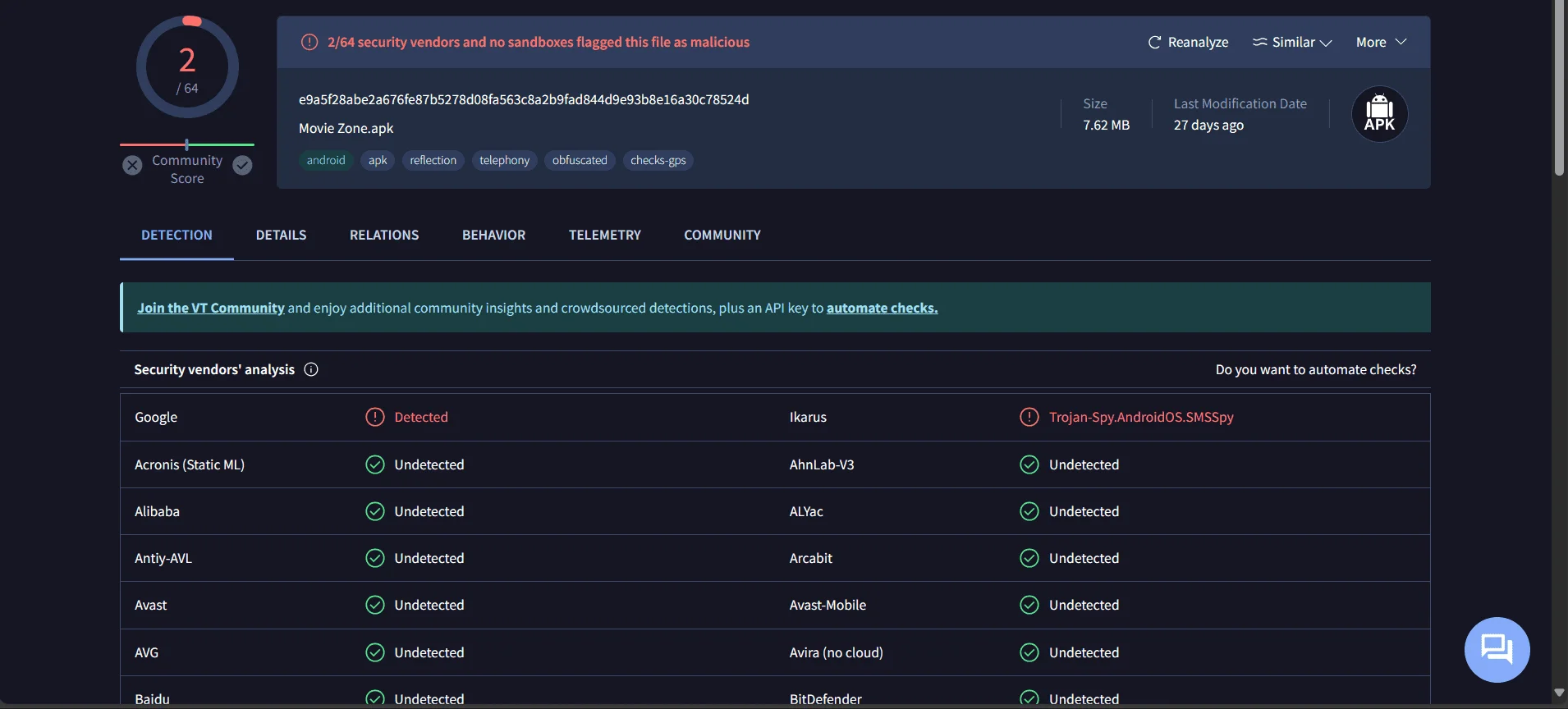Screen dimensions: 1568x709
Task: Click the Movie Zone.apk file name
Action: point(346,128)
